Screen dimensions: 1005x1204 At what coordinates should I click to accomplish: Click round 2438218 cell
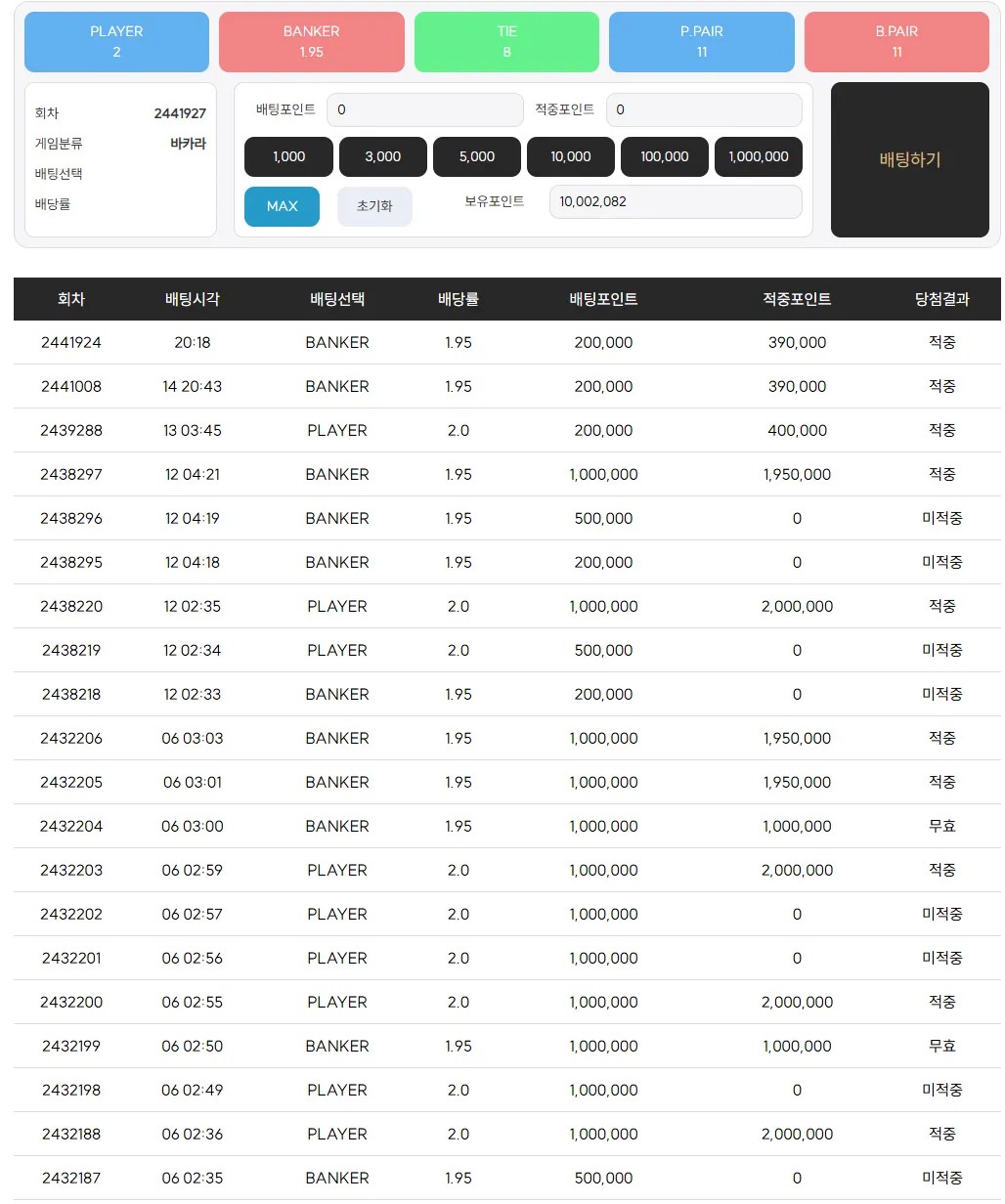click(x=71, y=694)
